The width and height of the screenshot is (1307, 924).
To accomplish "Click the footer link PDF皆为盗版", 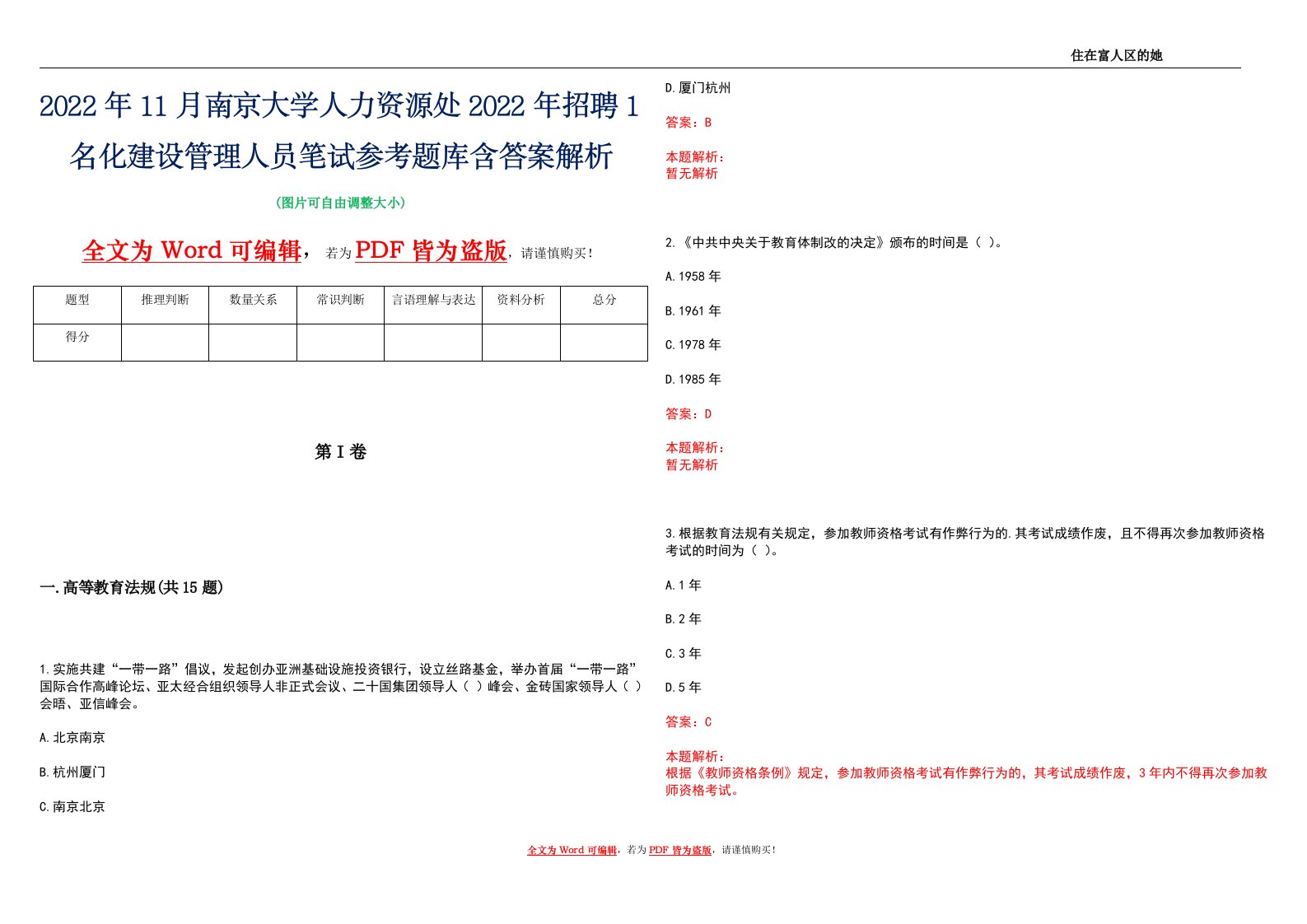I will pyautogui.click(x=680, y=850).
